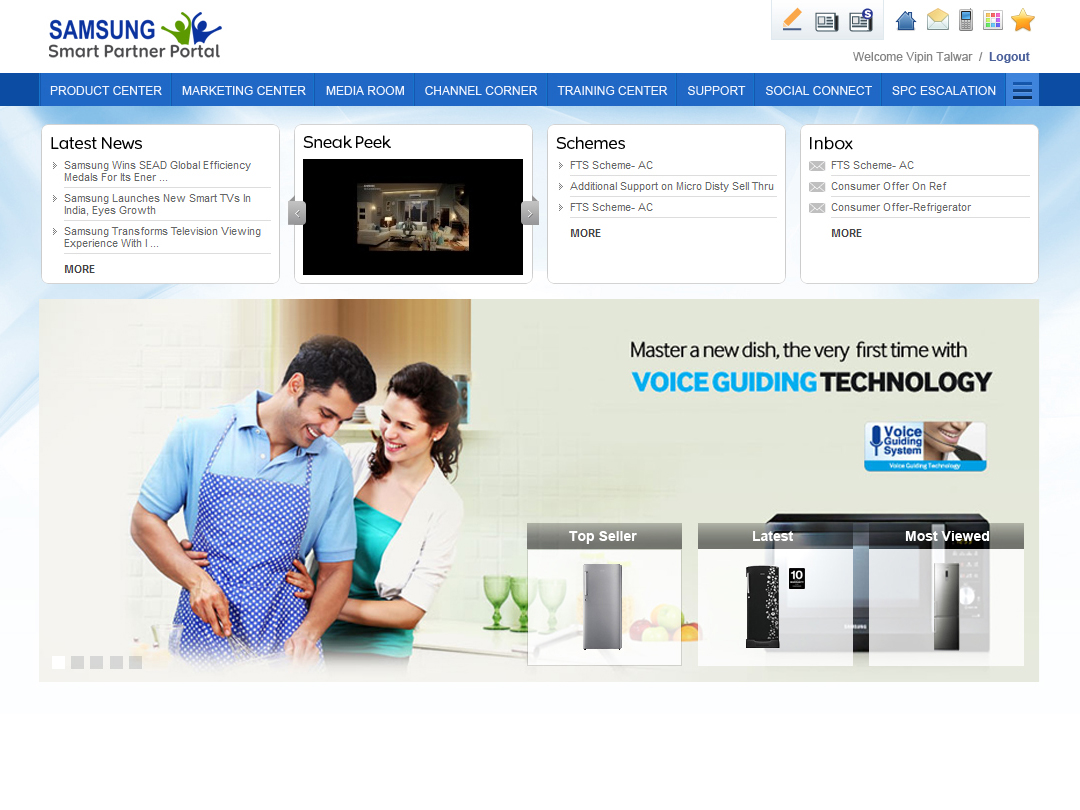Open Additional Support on Micro Disty scheme
Viewport: 1080px width, 810px height.
[x=672, y=187]
